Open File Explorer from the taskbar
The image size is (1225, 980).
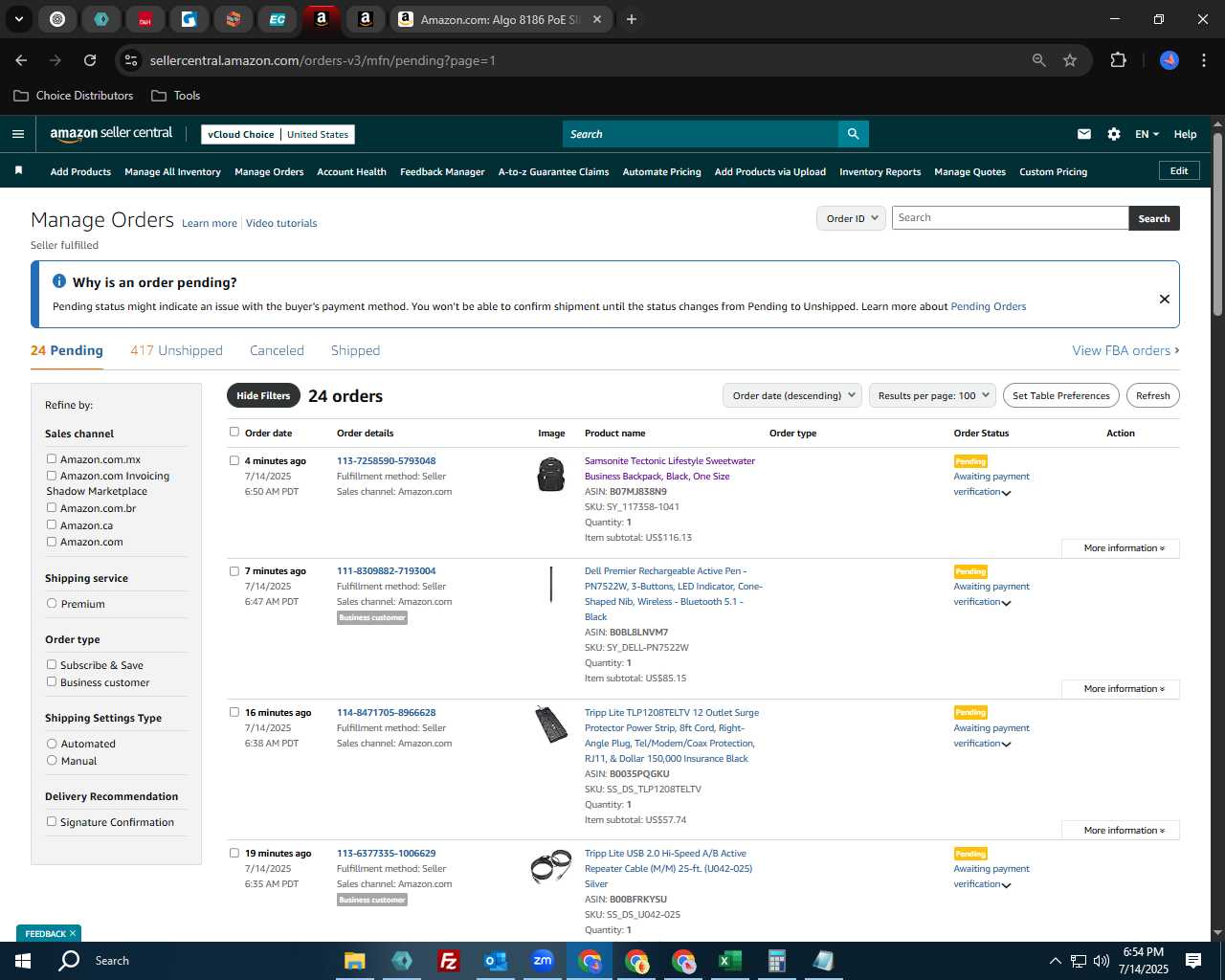[354, 961]
